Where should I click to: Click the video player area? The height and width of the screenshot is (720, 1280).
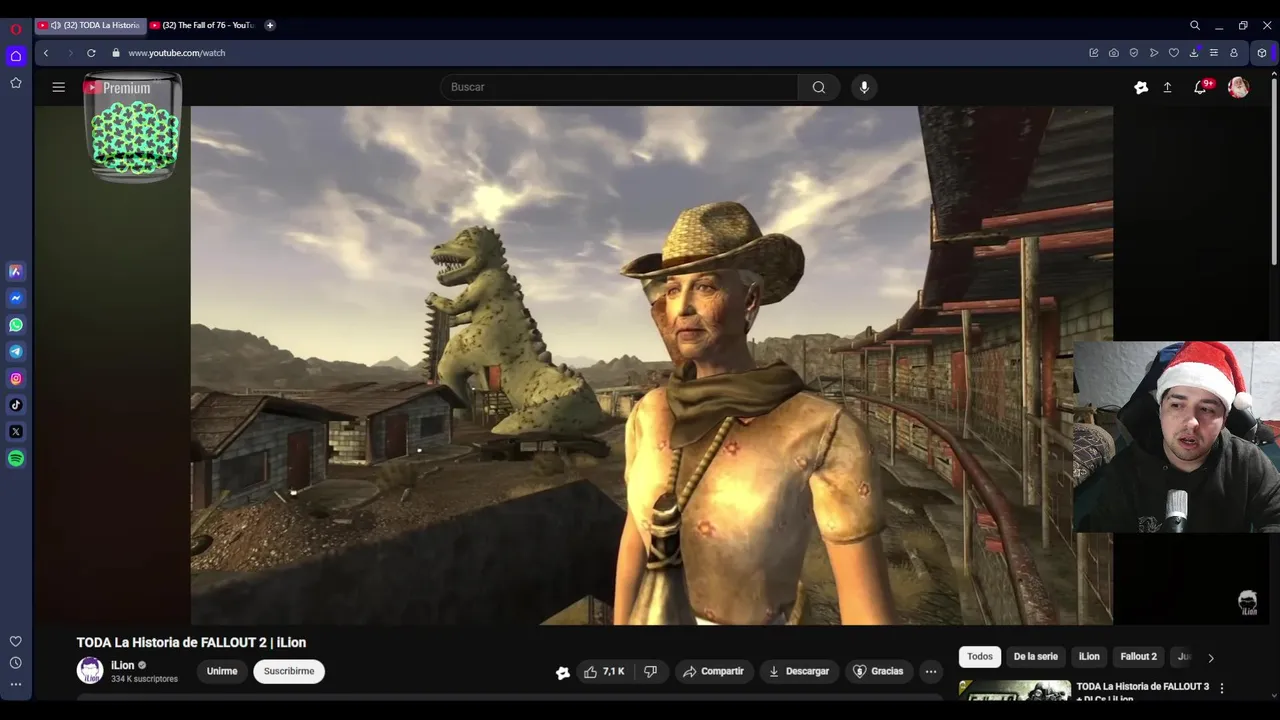point(651,365)
